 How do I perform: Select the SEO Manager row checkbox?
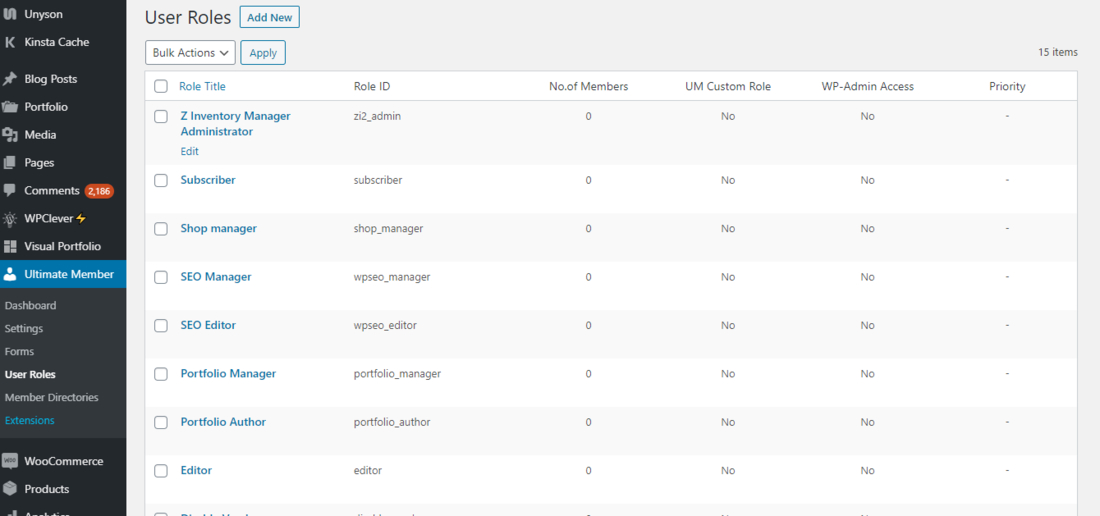(x=161, y=277)
